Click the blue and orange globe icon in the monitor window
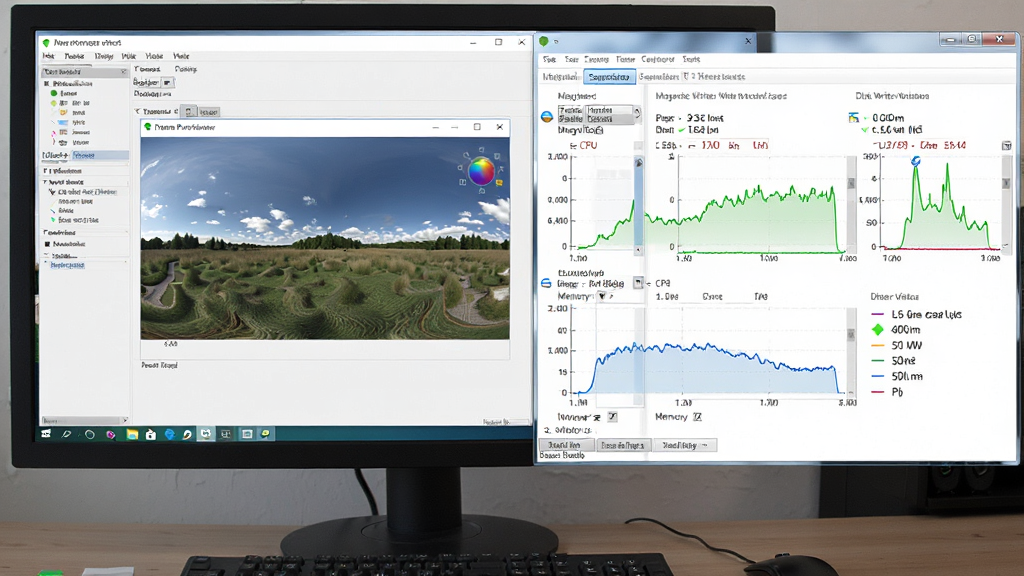This screenshot has height=576, width=1024. [x=547, y=117]
